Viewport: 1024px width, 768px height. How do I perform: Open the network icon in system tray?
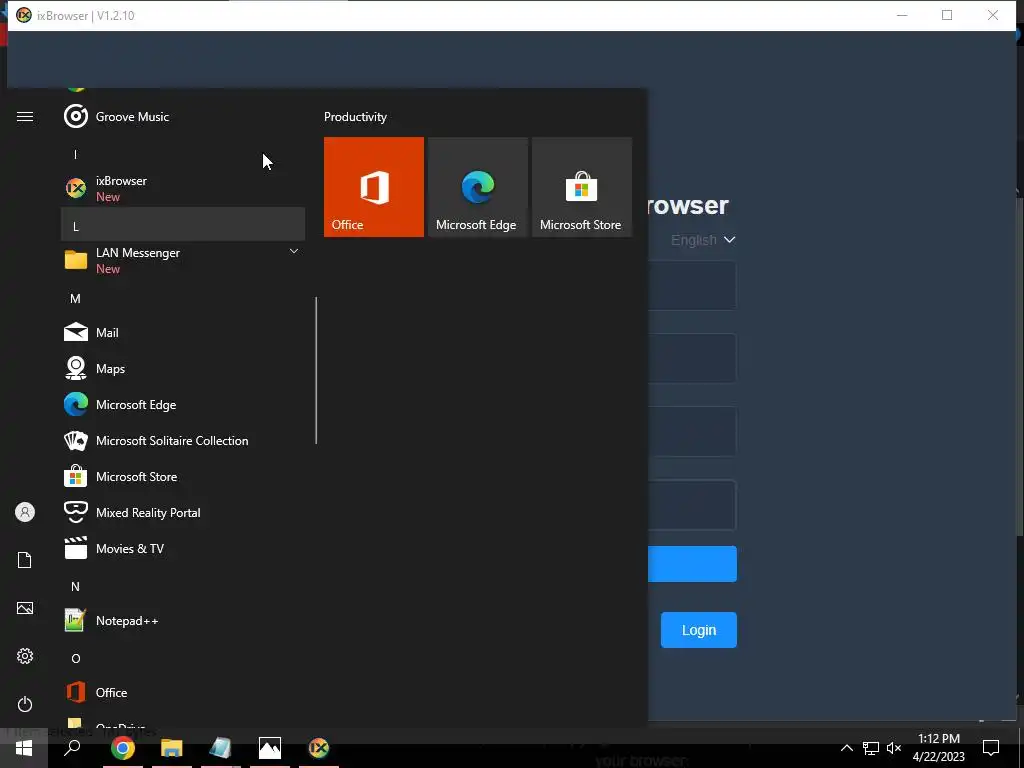pos(871,748)
